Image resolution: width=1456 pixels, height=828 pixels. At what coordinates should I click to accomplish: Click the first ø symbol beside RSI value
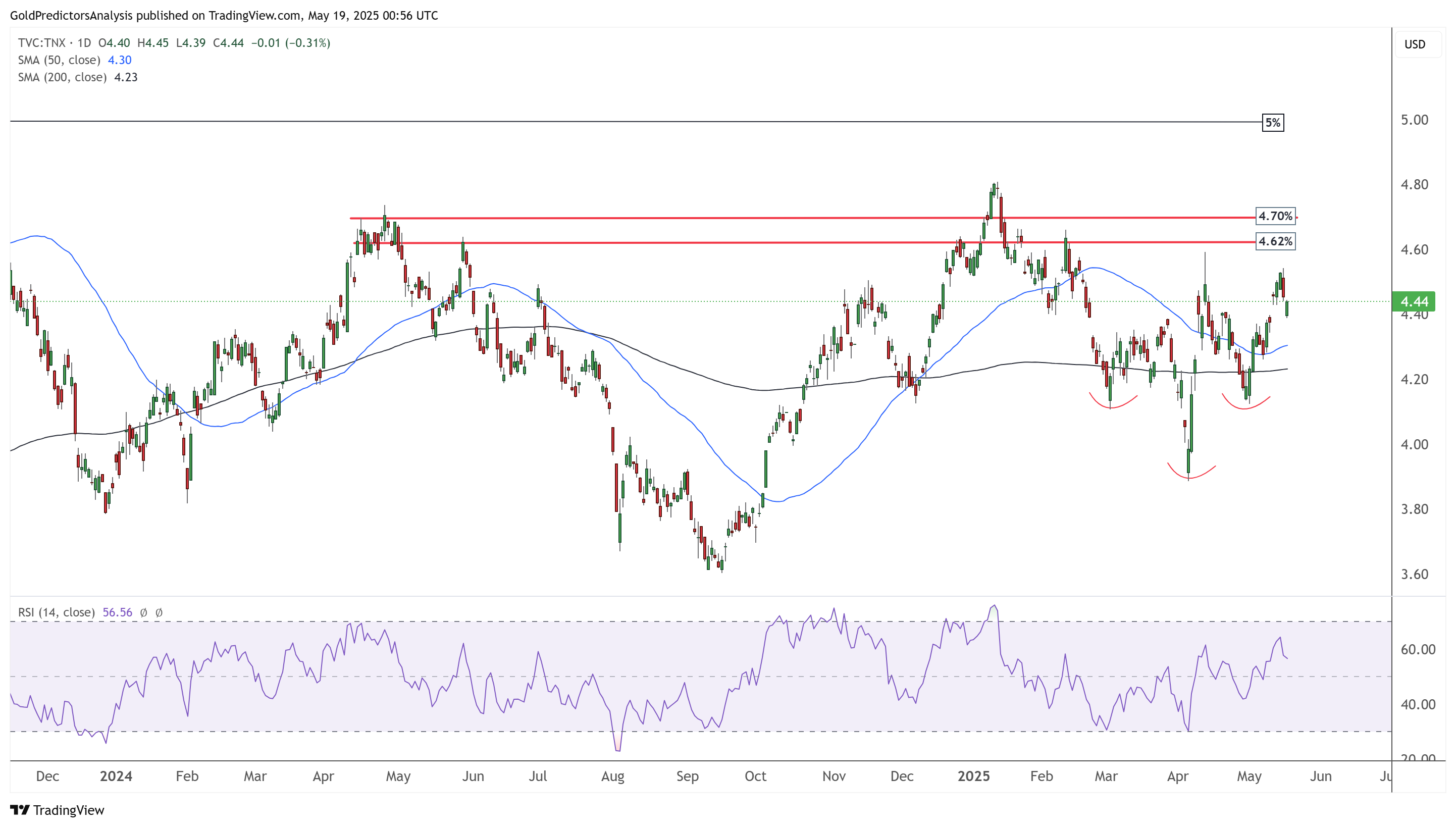tap(144, 612)
